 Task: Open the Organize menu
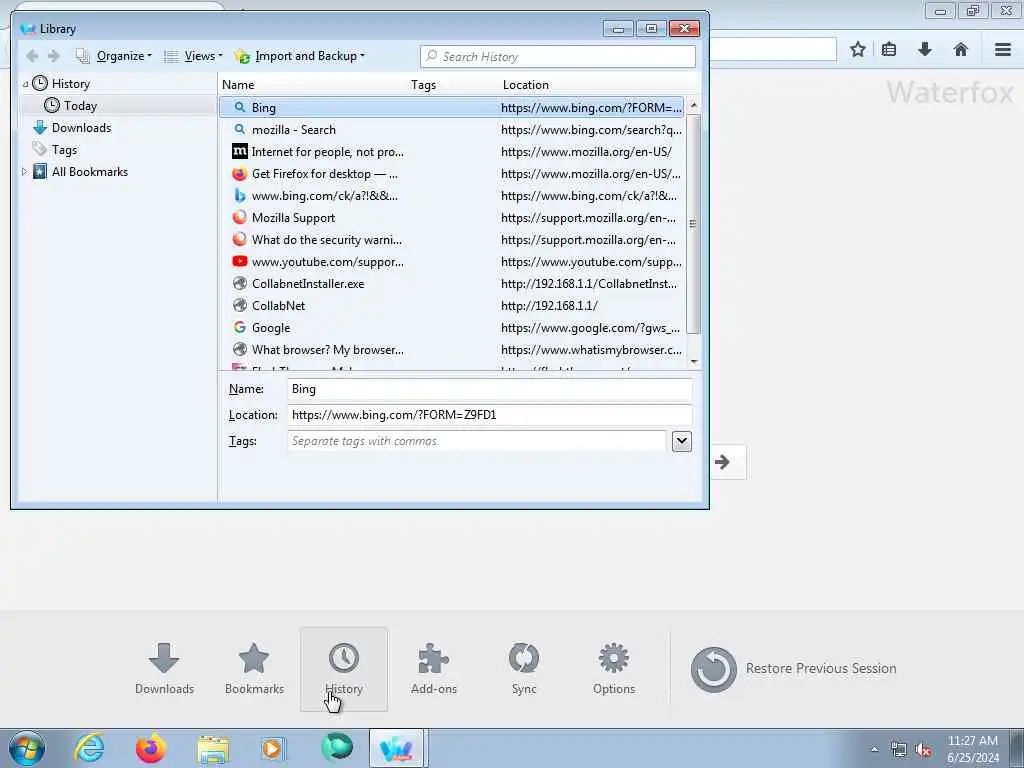click(x=114, y=56)
